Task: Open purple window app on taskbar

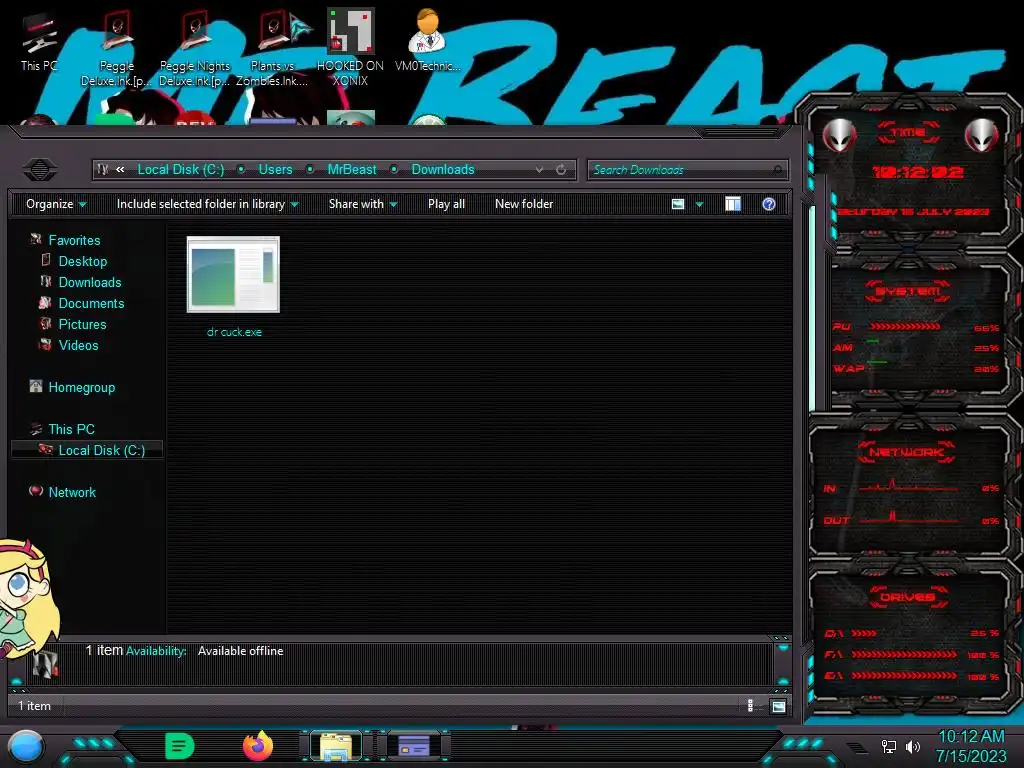Action: coord(413,746)
